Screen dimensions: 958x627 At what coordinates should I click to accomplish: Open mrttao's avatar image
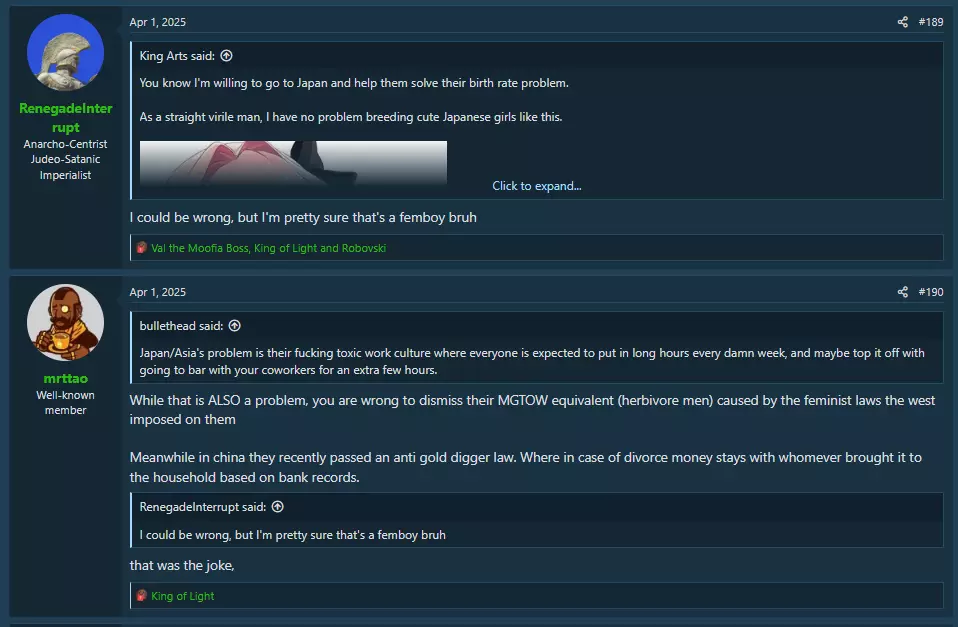(x=65, y=323)
